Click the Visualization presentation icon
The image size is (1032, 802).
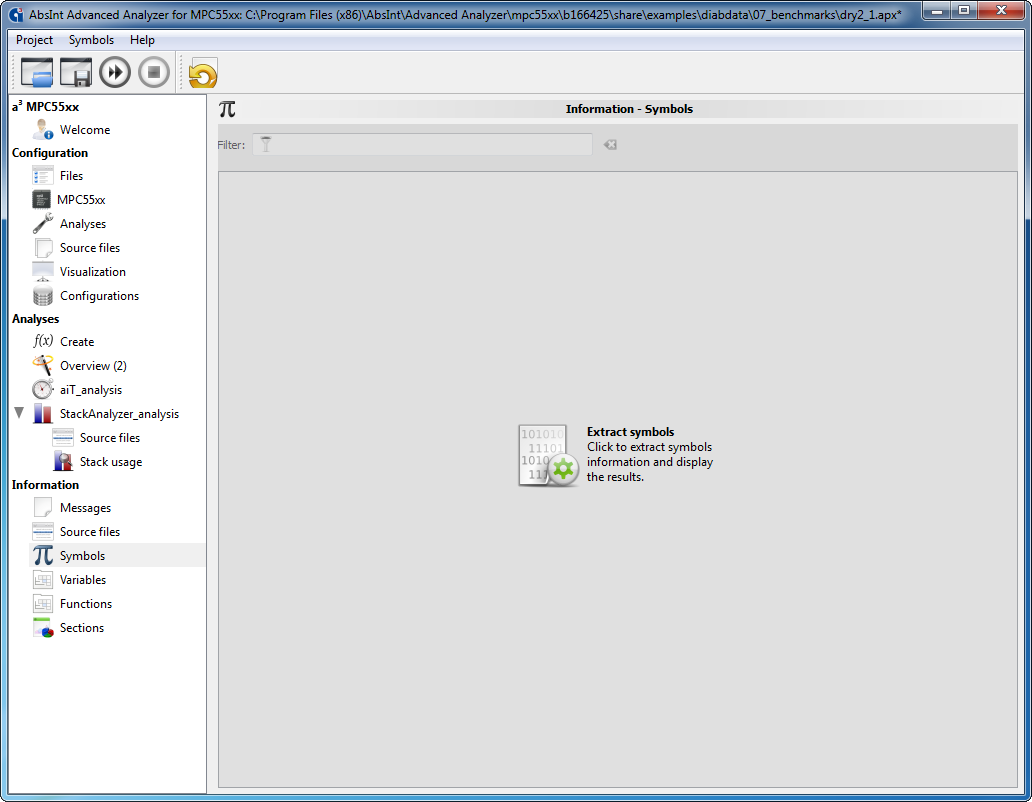click(x=43, y=272)
